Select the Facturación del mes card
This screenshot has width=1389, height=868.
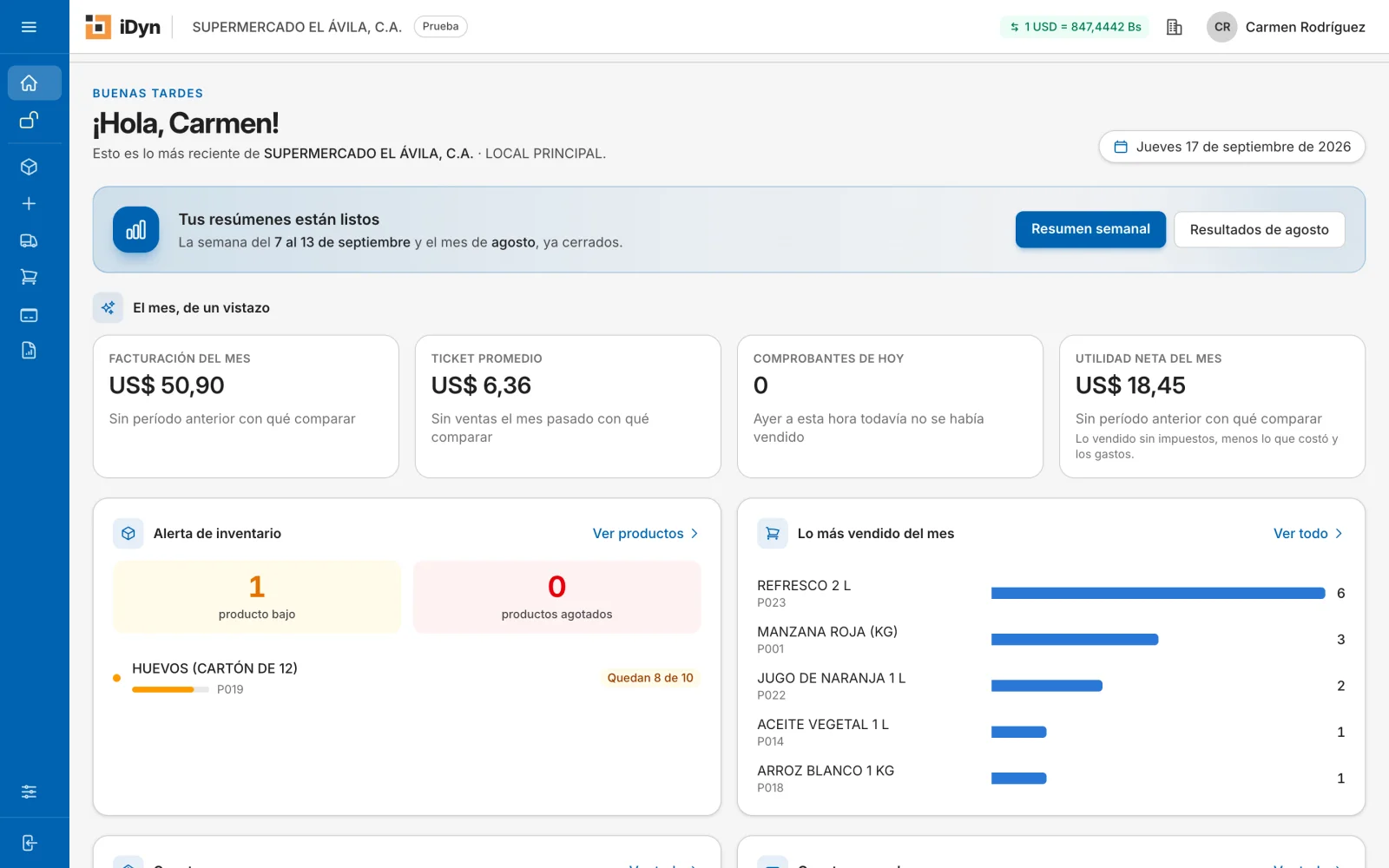(246, 406)
